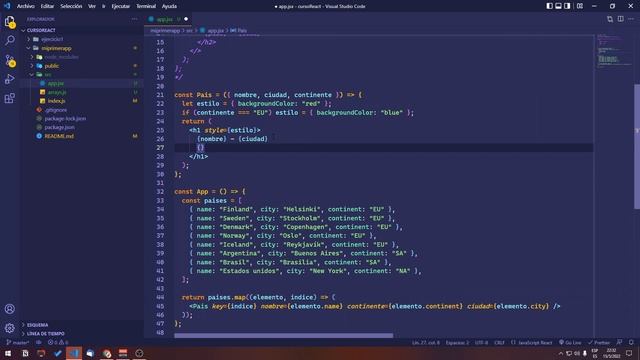This screenshot has height=360, width=640.
Task: Open the Editar menu
Action: click(x=47, y=6)
